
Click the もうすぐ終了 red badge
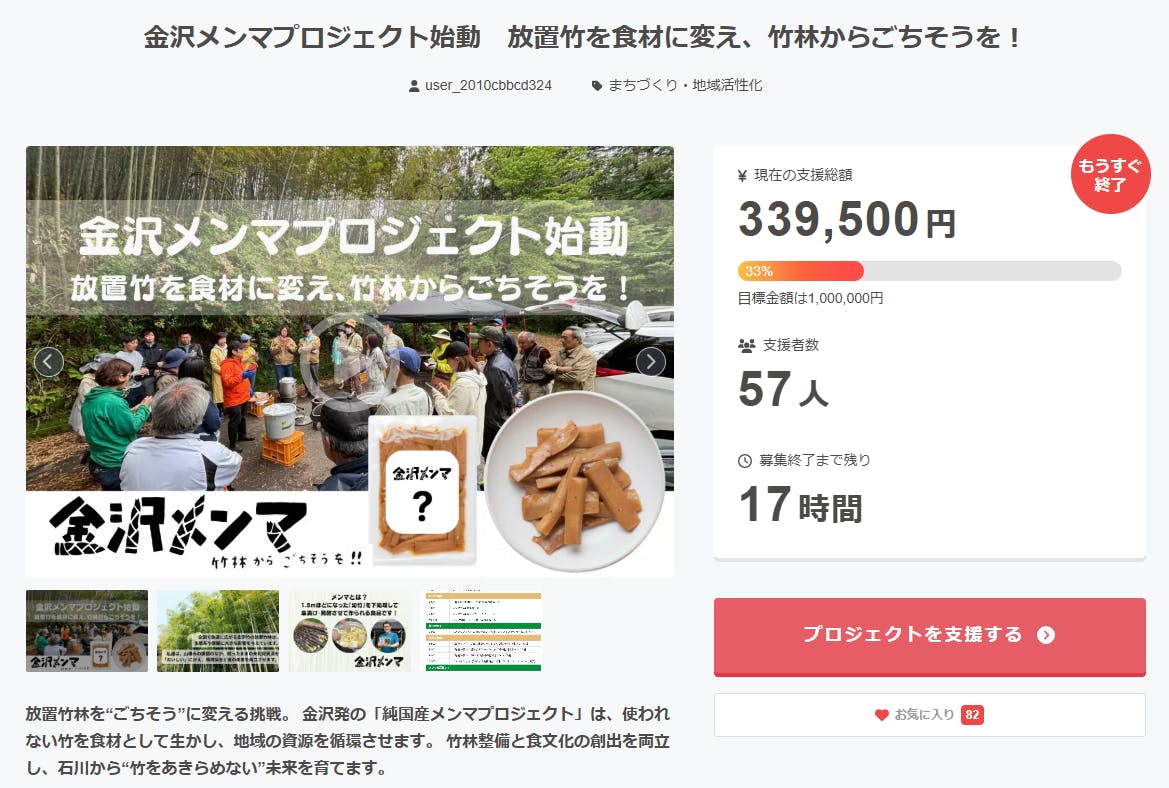tap(1110, 175)
